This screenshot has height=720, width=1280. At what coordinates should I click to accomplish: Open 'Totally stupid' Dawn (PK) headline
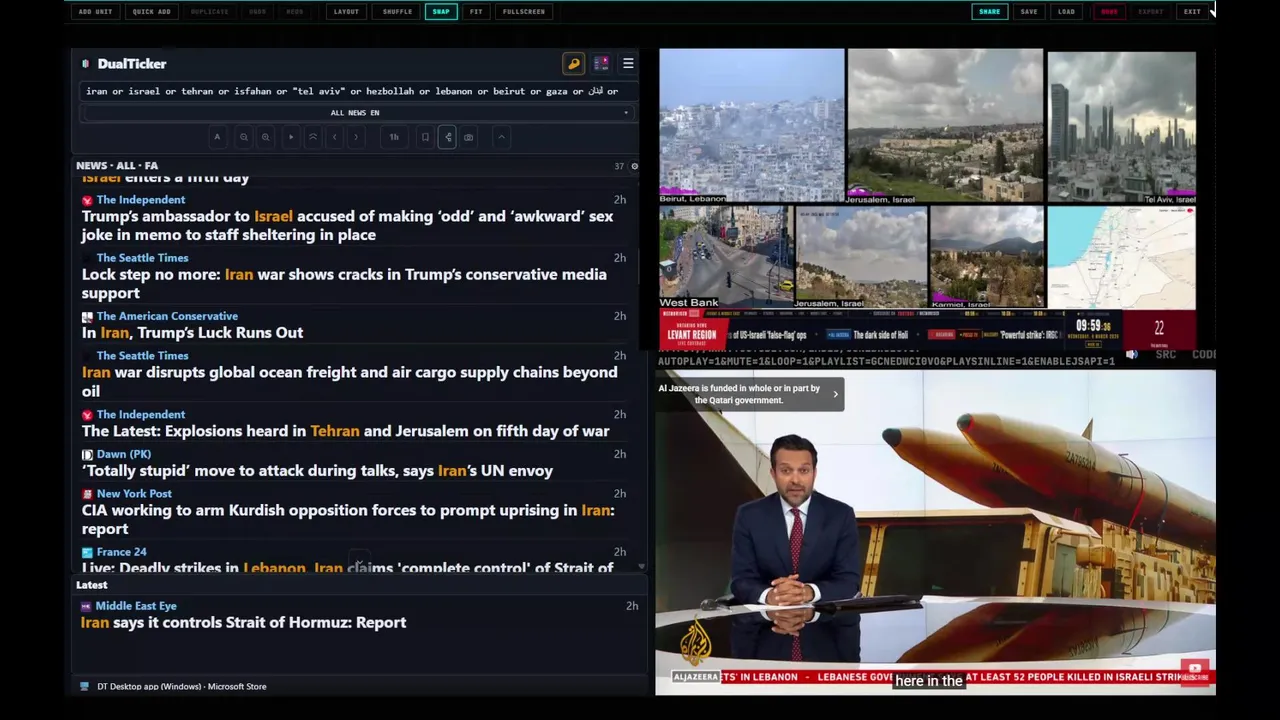pyautogui.click(x=317, y=470)
